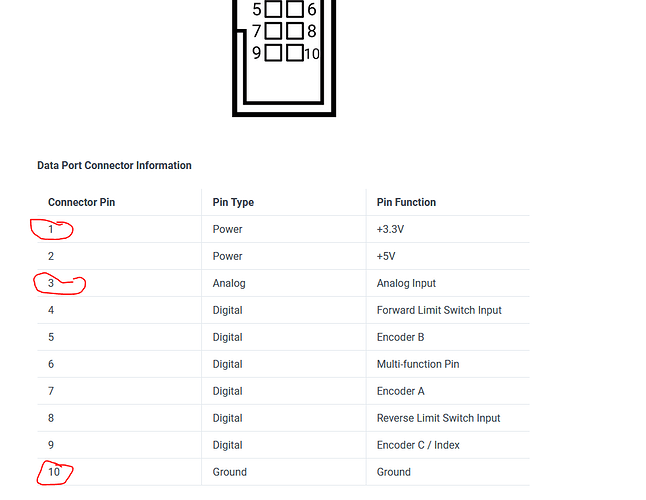This screenshot has width=646, height=500.
Task: Click pin 8 square in connector diagram
Action: click(x=295, y=31)
